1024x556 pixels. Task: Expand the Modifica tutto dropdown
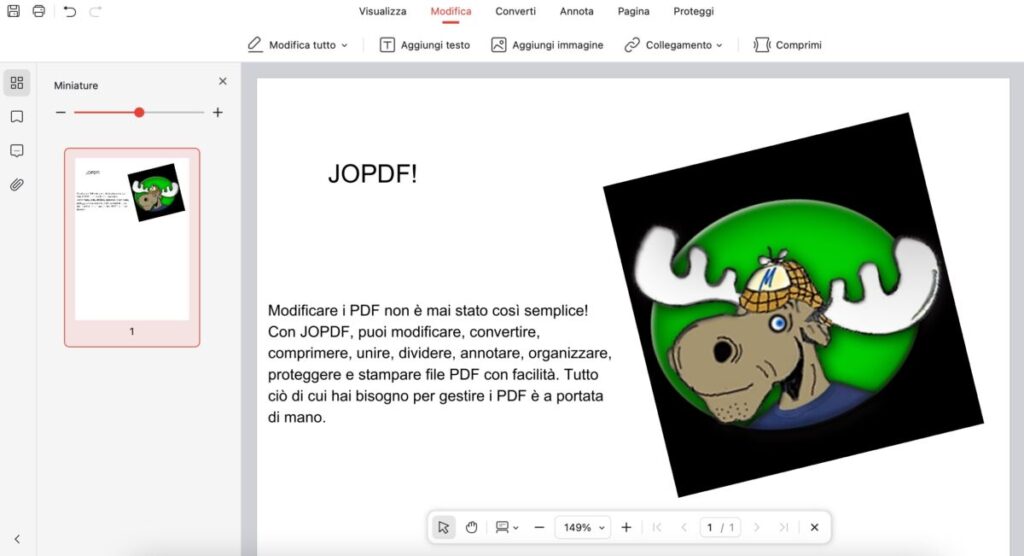coord(297,45)
